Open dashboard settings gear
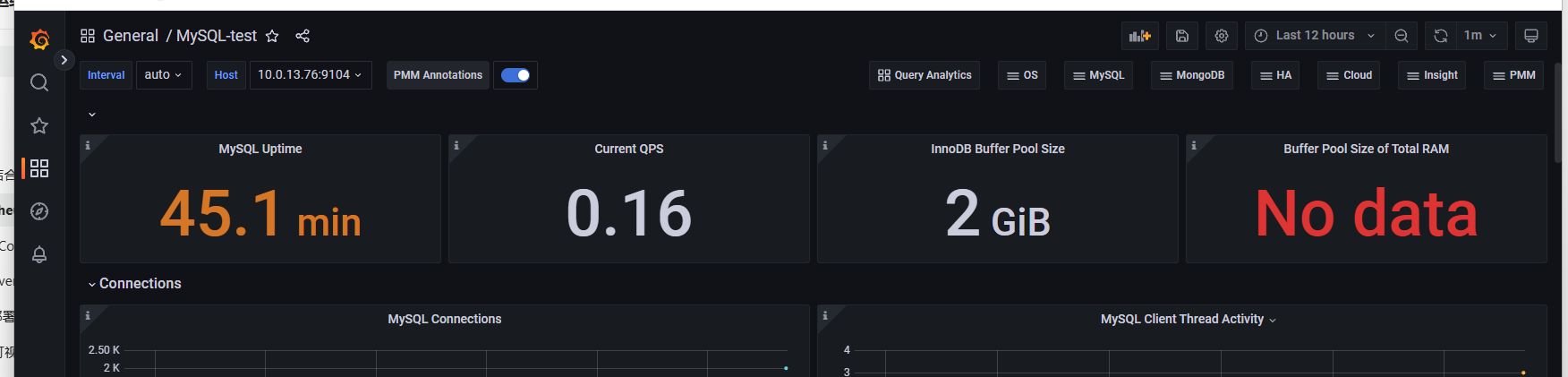Image resolution: width=1568 pixels, height=377 pixels. (x=1222, y=36)
